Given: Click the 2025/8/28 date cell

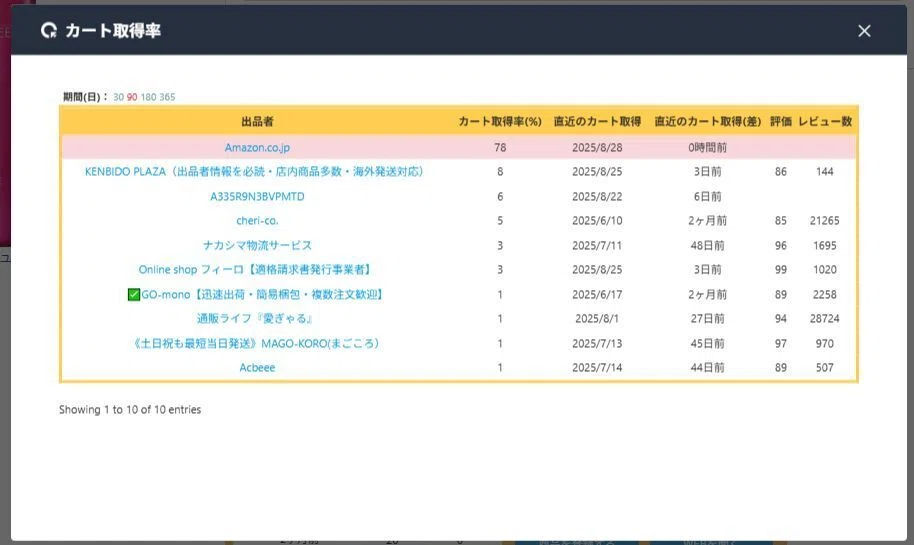Looking at the screenshot, I should coord(597,147).
